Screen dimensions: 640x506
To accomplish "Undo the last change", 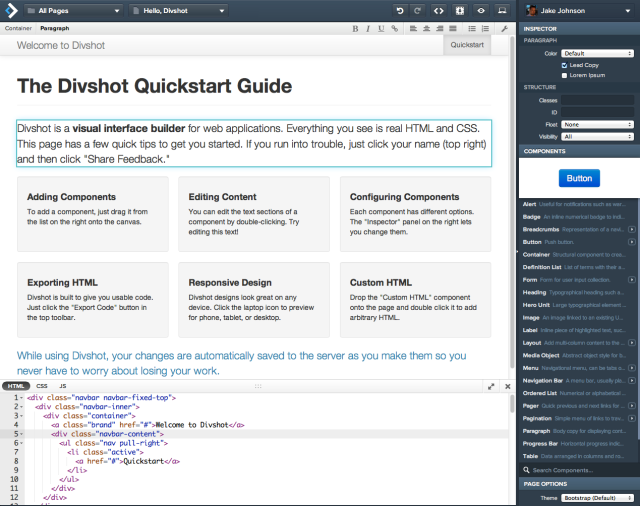I will (400, 11).
